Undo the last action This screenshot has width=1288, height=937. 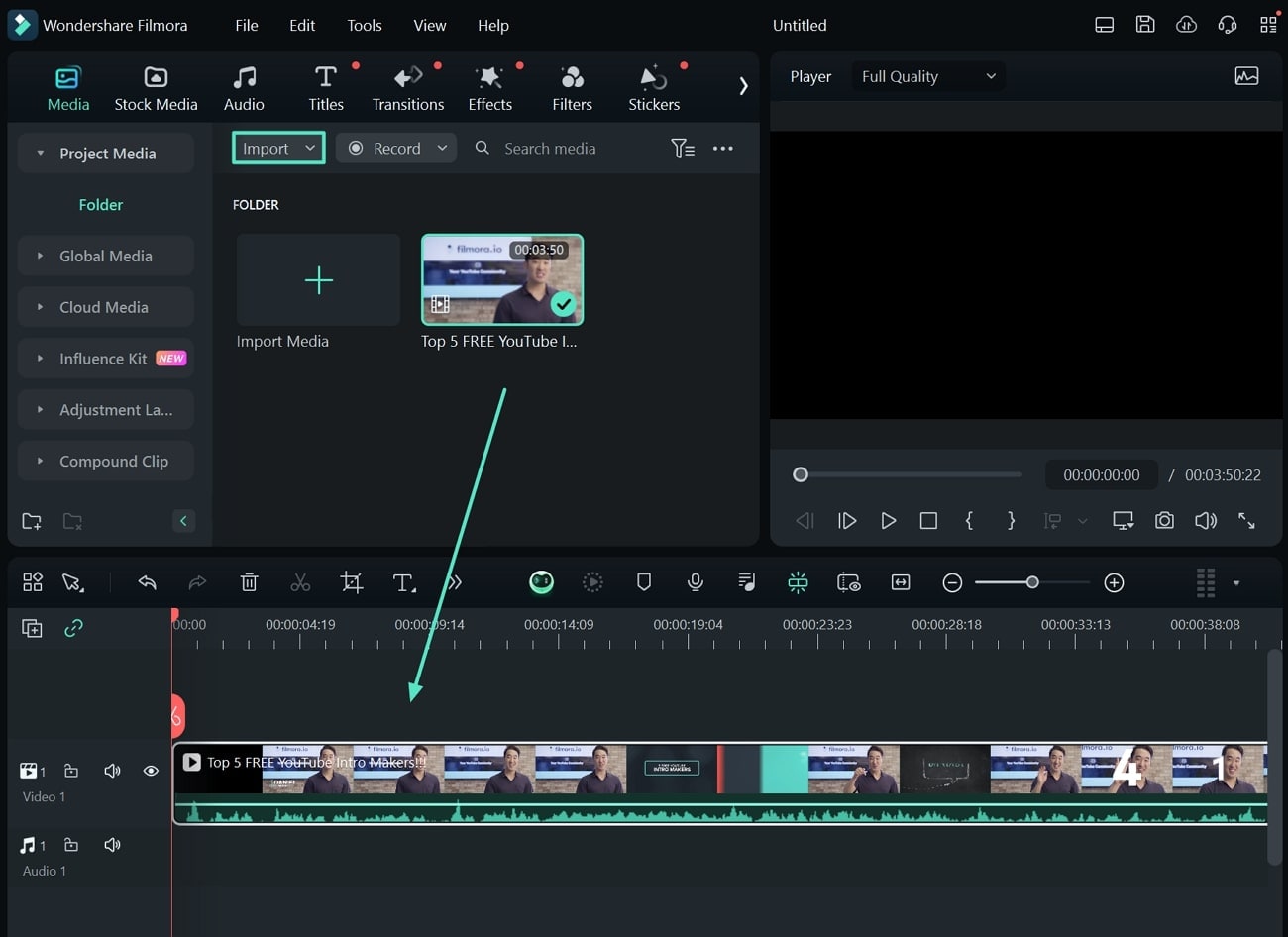click(x=148, y=582)
